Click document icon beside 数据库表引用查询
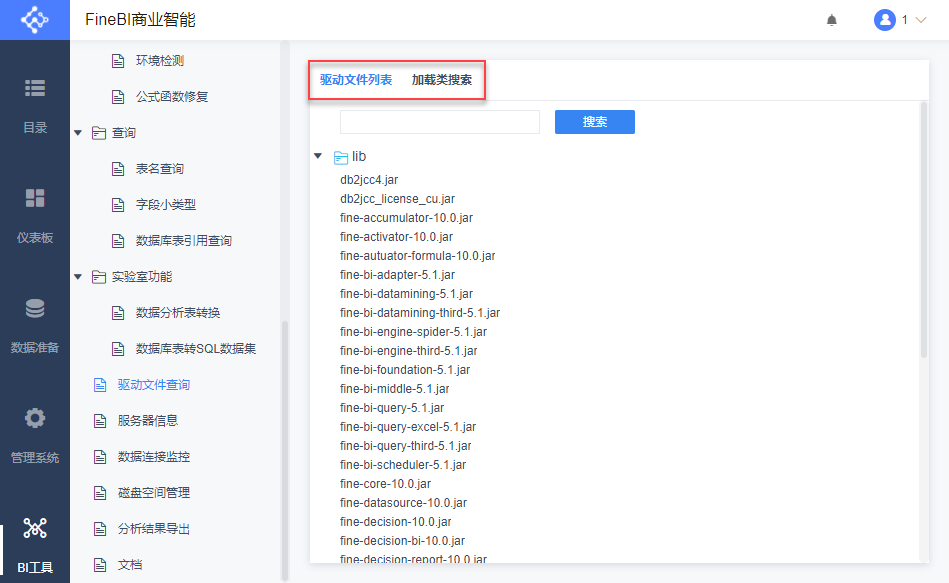 point(118,241)
